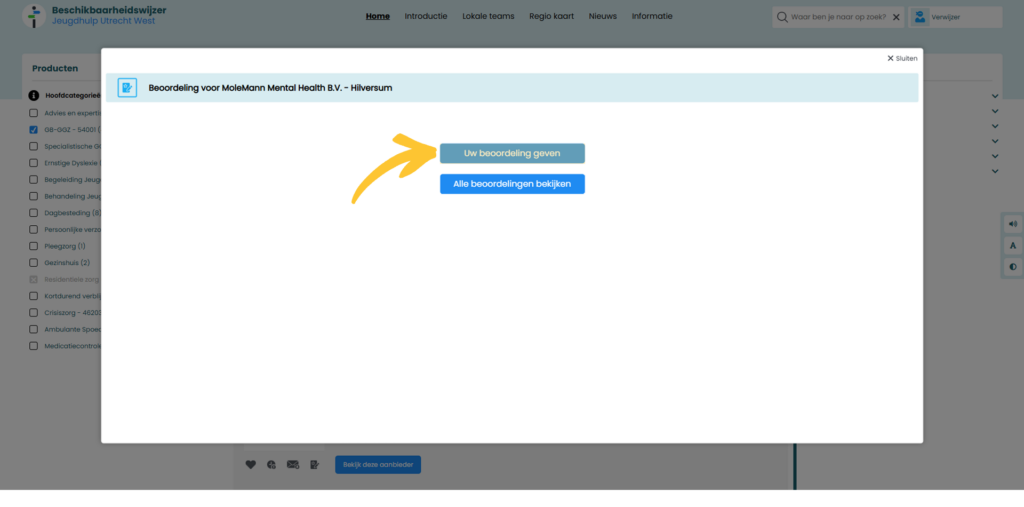Image resolution: width=1024 pixels, height=507 pixels.
Task: Open the Introductie menu item
Action: [426, 16]
